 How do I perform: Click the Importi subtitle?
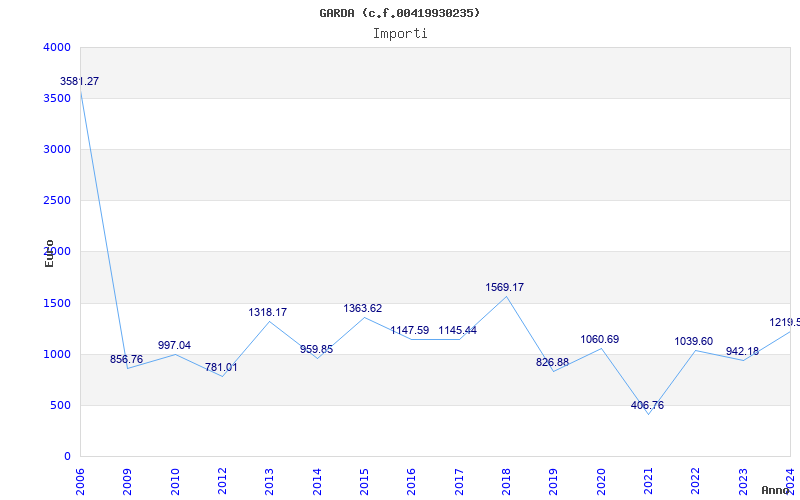(400, 34)
